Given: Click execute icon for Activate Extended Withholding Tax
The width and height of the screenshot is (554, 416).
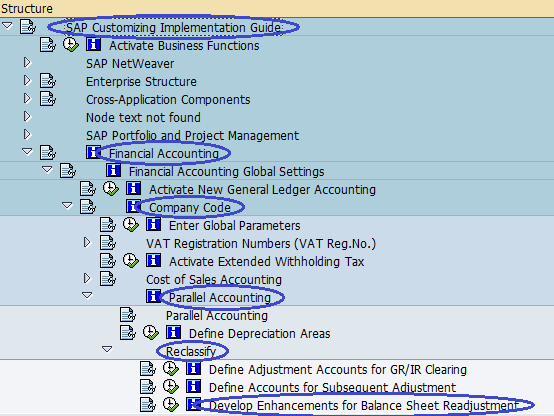Looking at the screenshot, I should (x=131, y=261).
